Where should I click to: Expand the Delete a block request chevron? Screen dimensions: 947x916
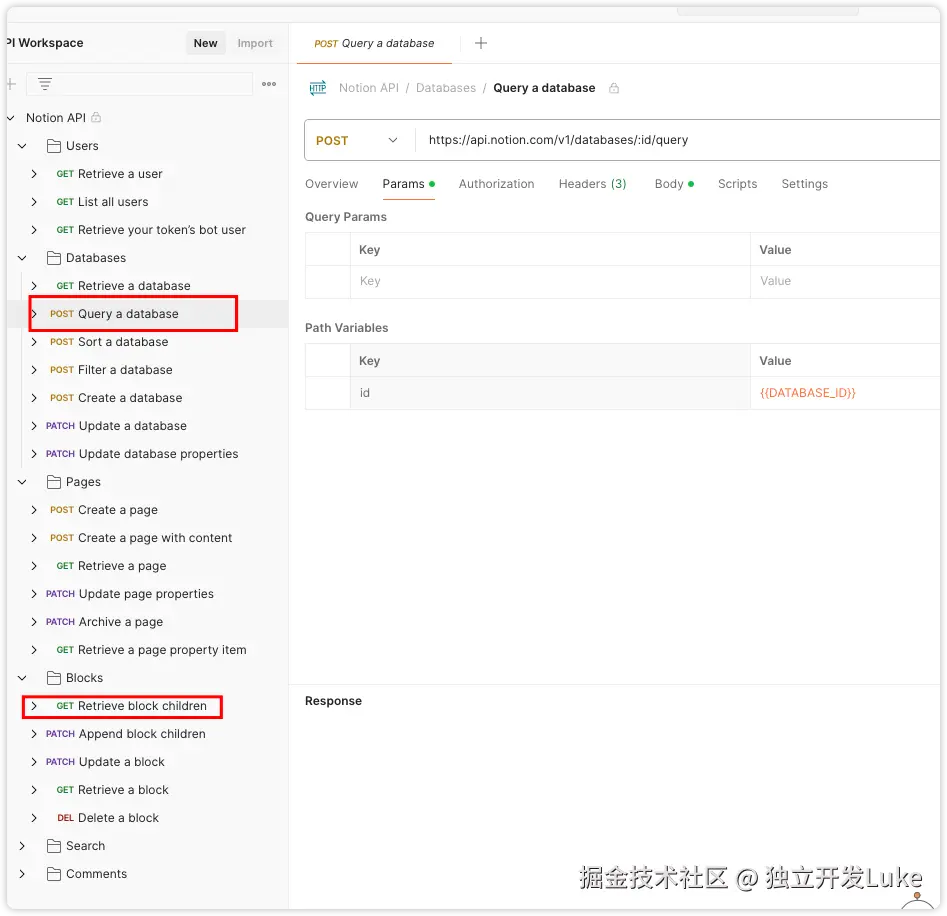click(34, 818)
